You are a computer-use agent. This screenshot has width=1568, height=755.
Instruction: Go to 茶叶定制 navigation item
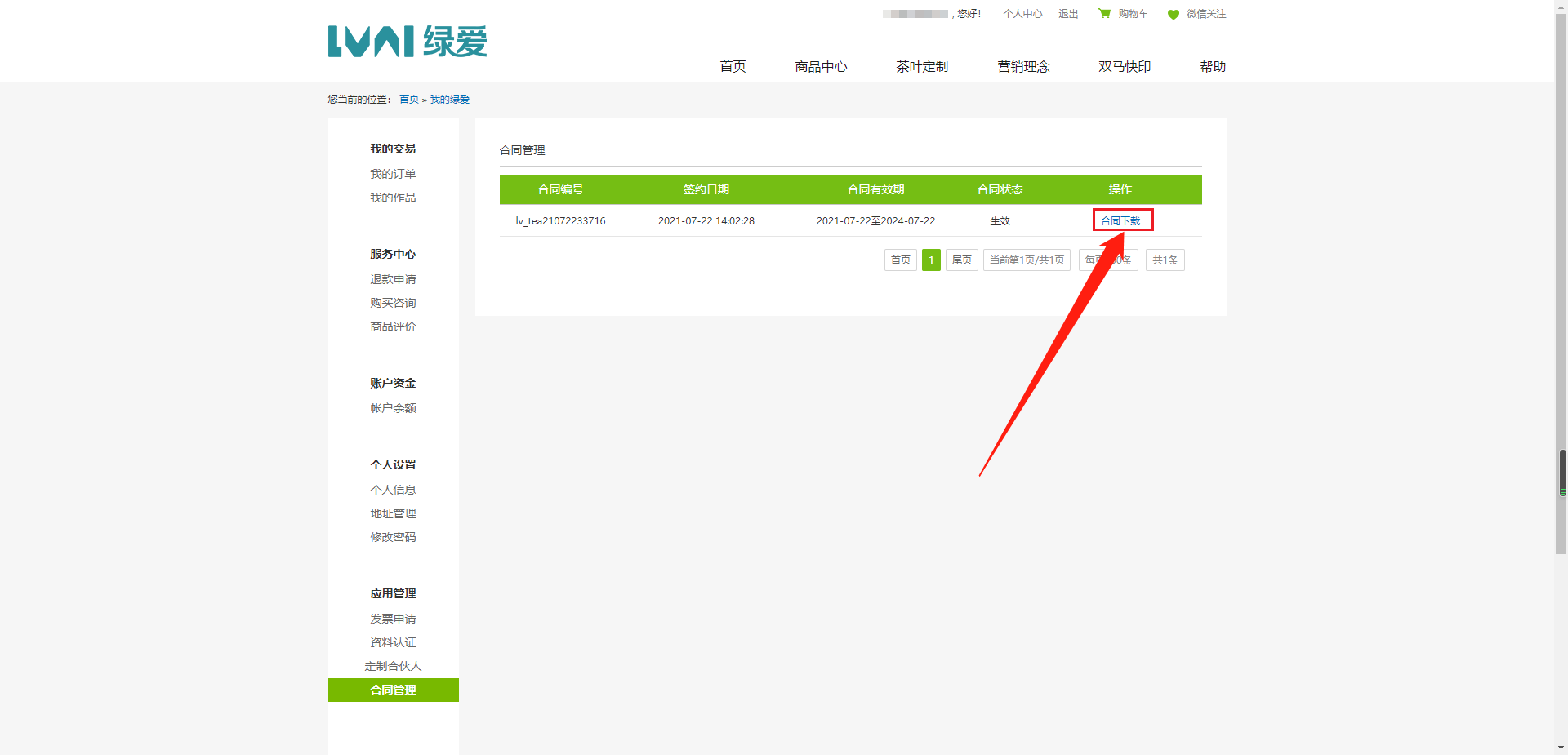pos(922,67)
